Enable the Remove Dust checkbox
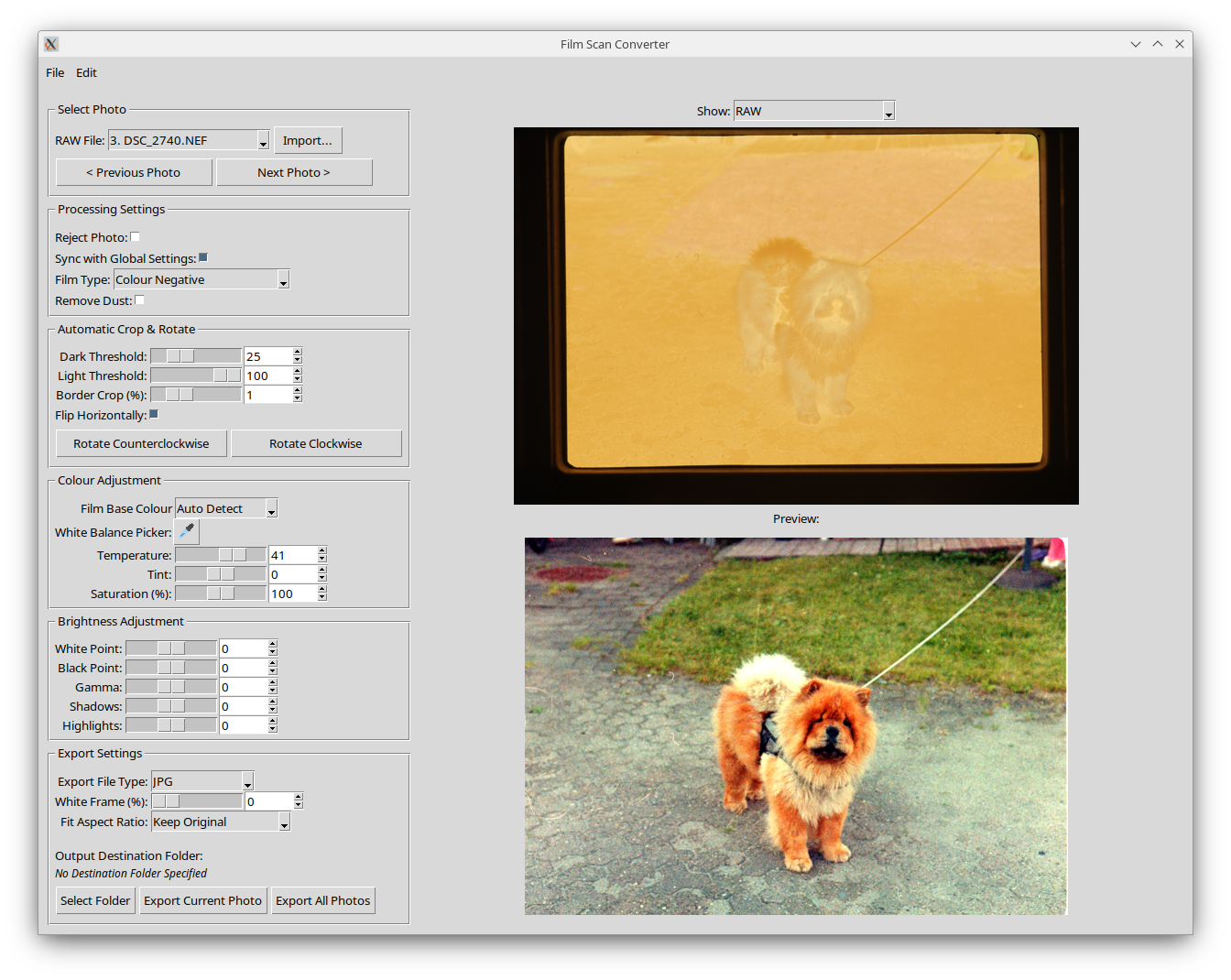The image size is (1231, 980). (140, 300)
